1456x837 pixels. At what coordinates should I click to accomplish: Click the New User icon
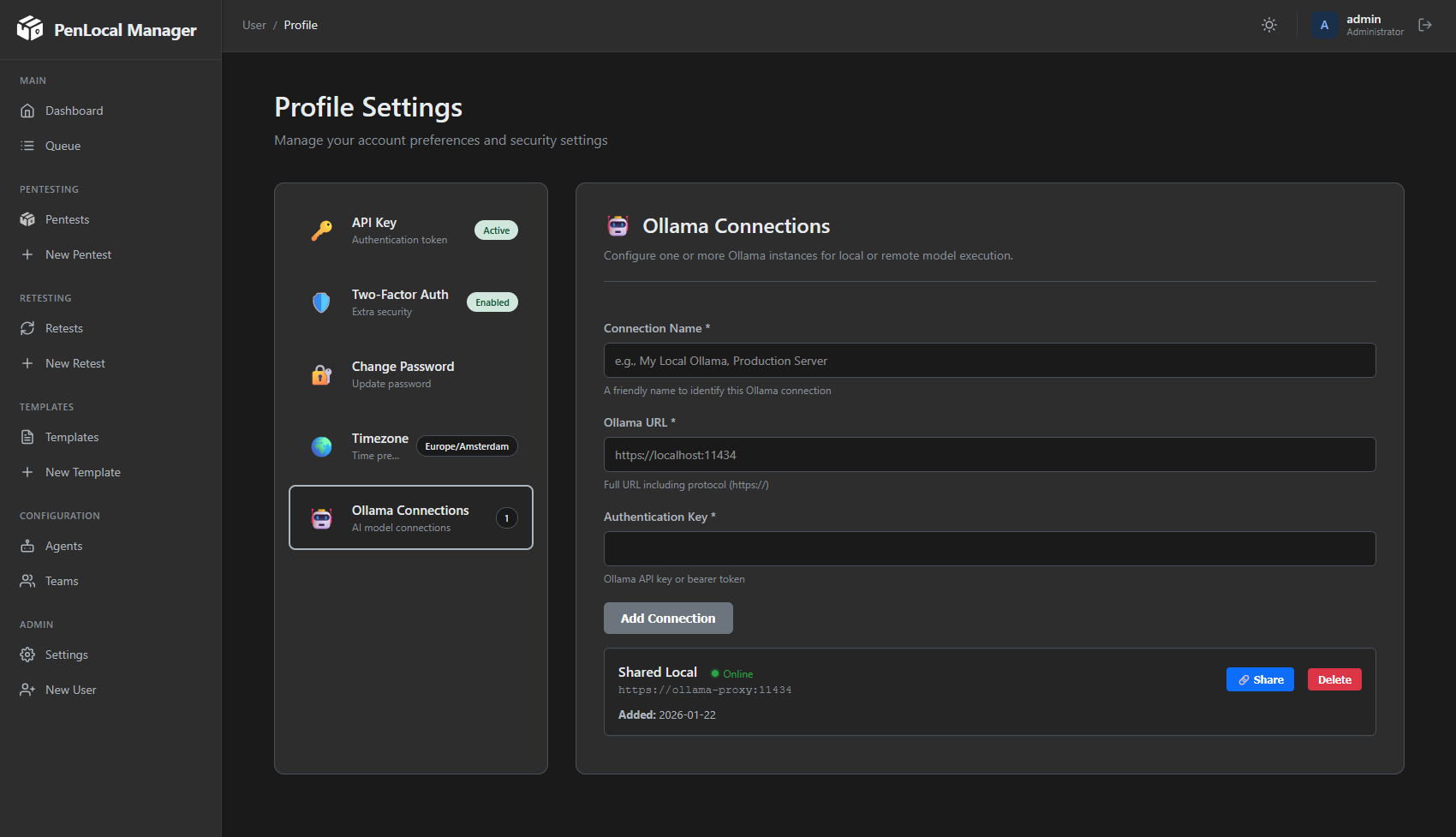pos(27,690)
